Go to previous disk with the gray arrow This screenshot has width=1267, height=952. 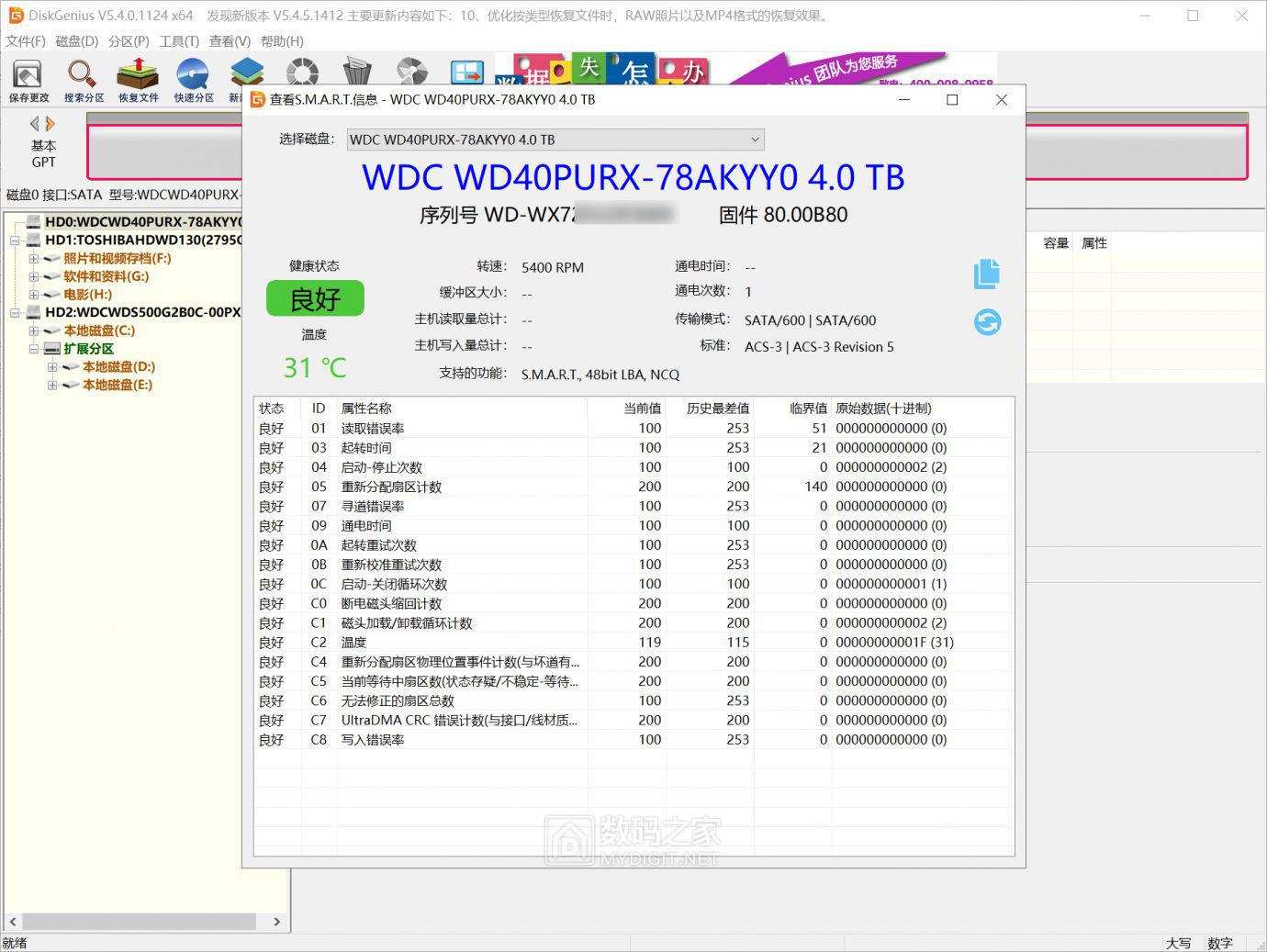tap(35, 124)
